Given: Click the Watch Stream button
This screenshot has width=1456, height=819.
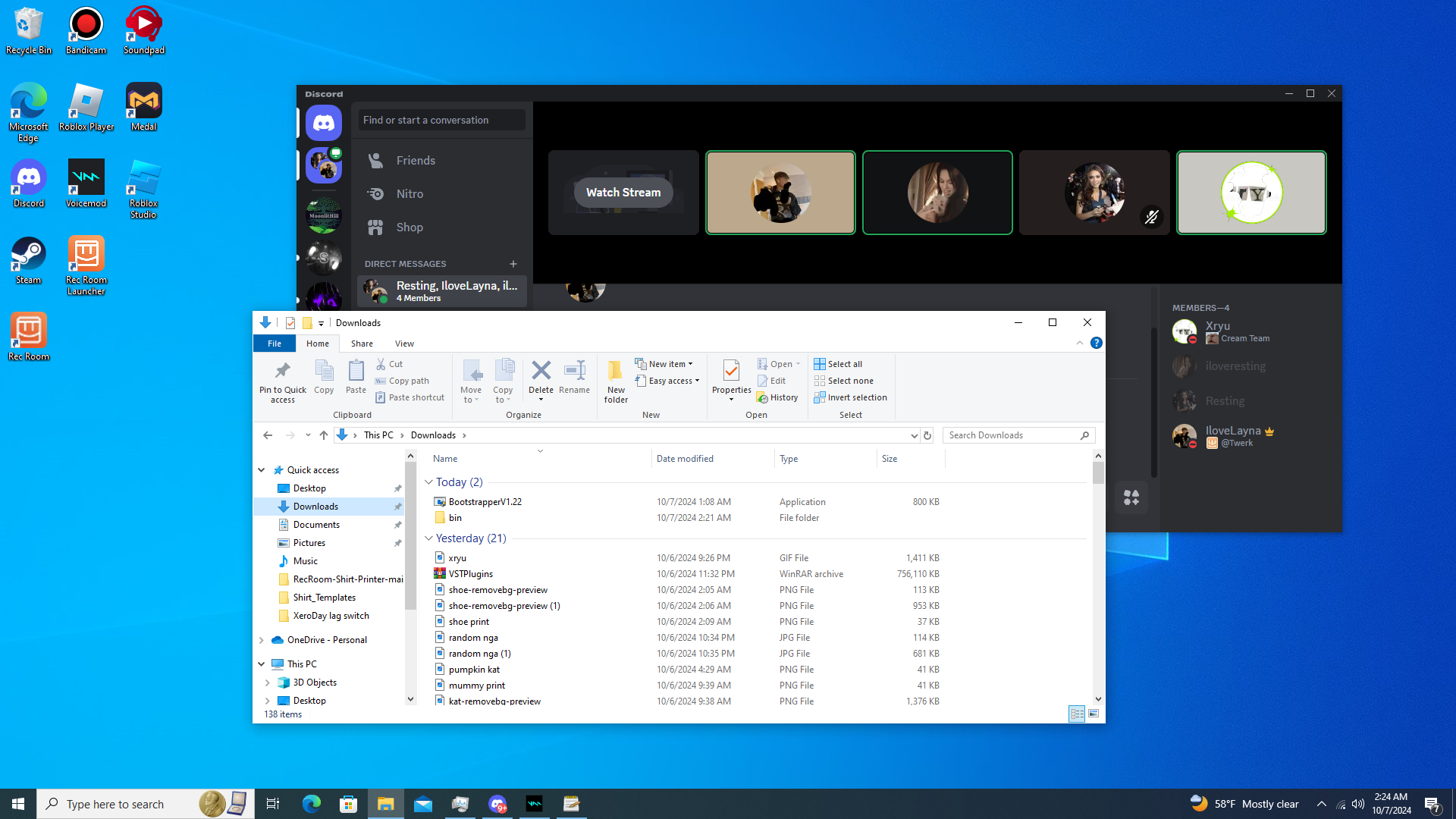Looking at the screenshot, I should pos(623,193).
